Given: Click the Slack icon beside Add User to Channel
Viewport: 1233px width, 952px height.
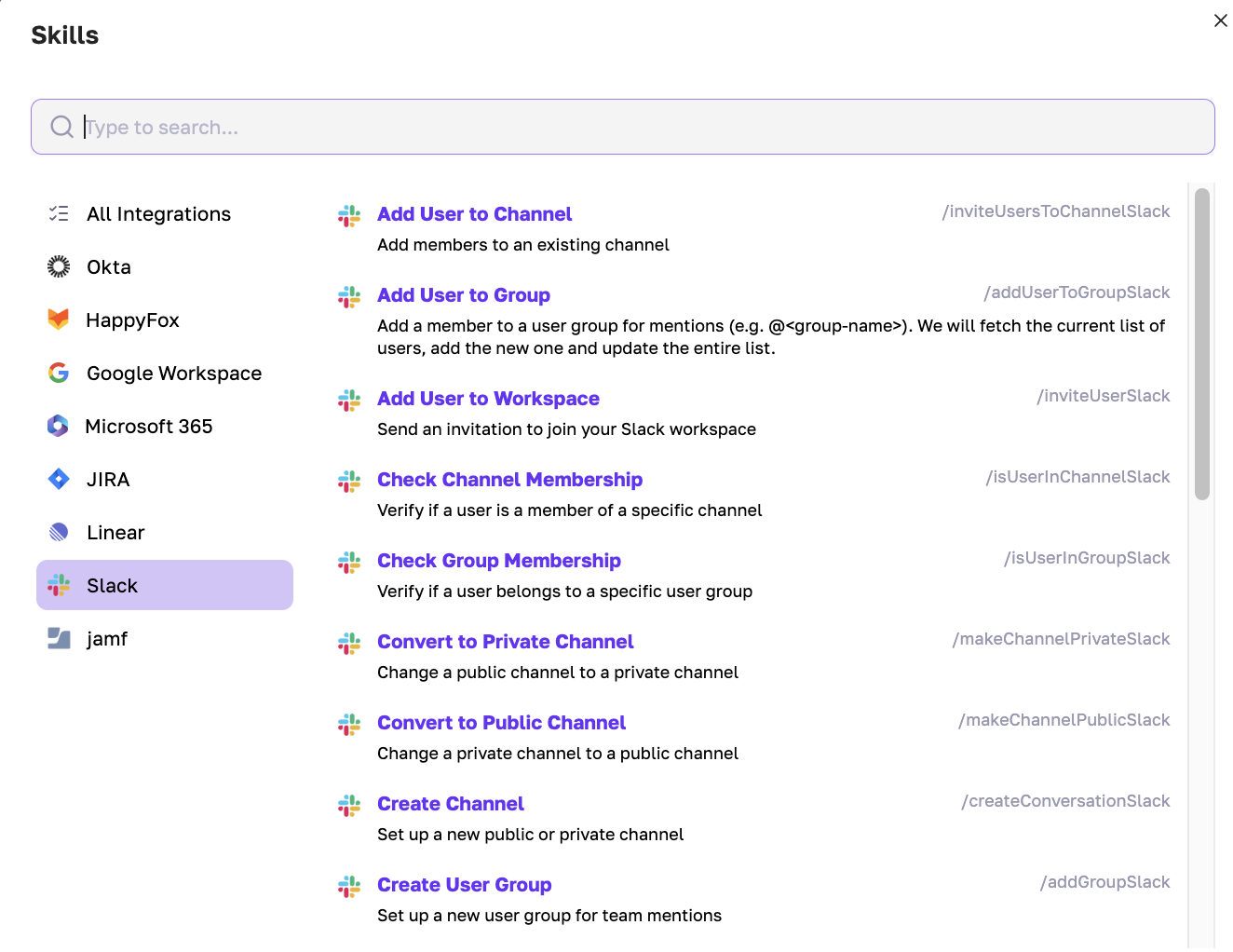Looking at the screenshot, I should coord(349,215).
